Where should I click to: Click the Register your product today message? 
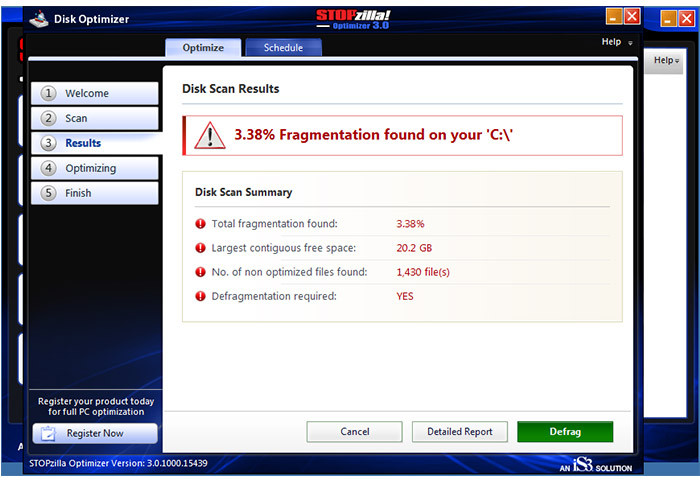point(96,406)
